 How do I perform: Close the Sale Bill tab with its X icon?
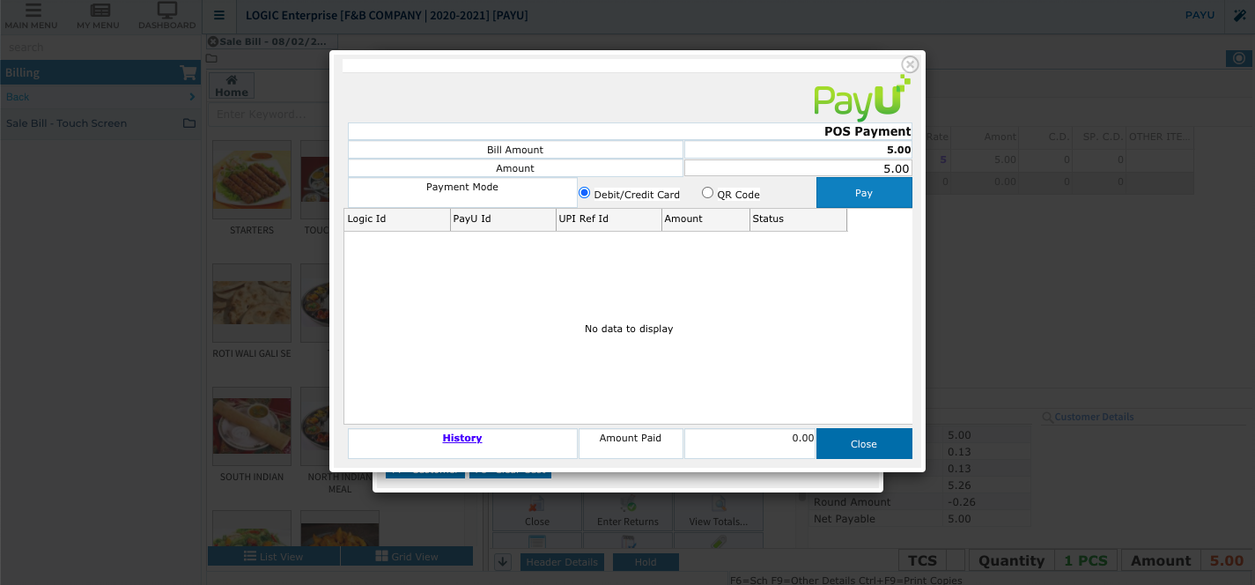[212, 41]
